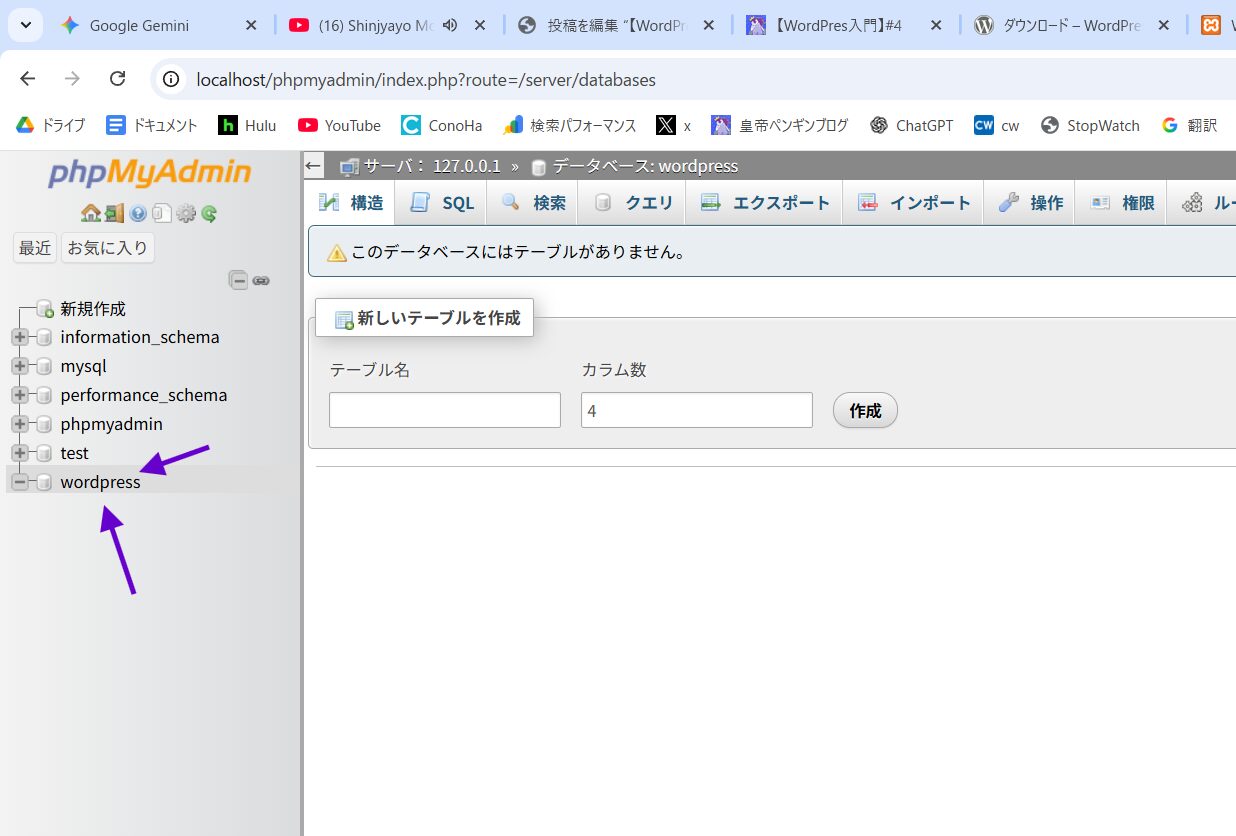Switch to the SQL tab

(x=442, y=203)
